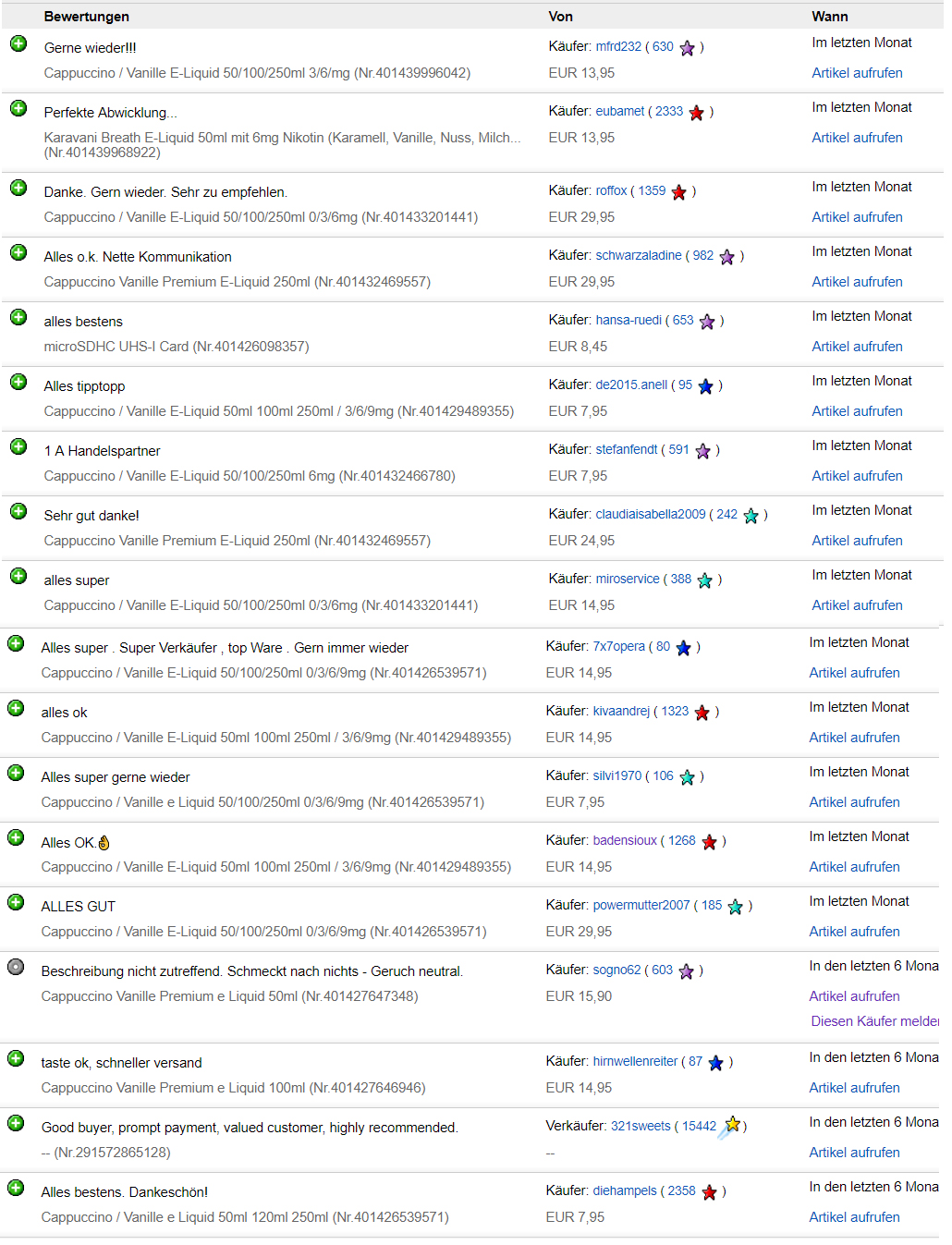Click yellow shooting star next to 321sweets
The height and width of the screenshot is (1245, 952).
pos(730,1126)
